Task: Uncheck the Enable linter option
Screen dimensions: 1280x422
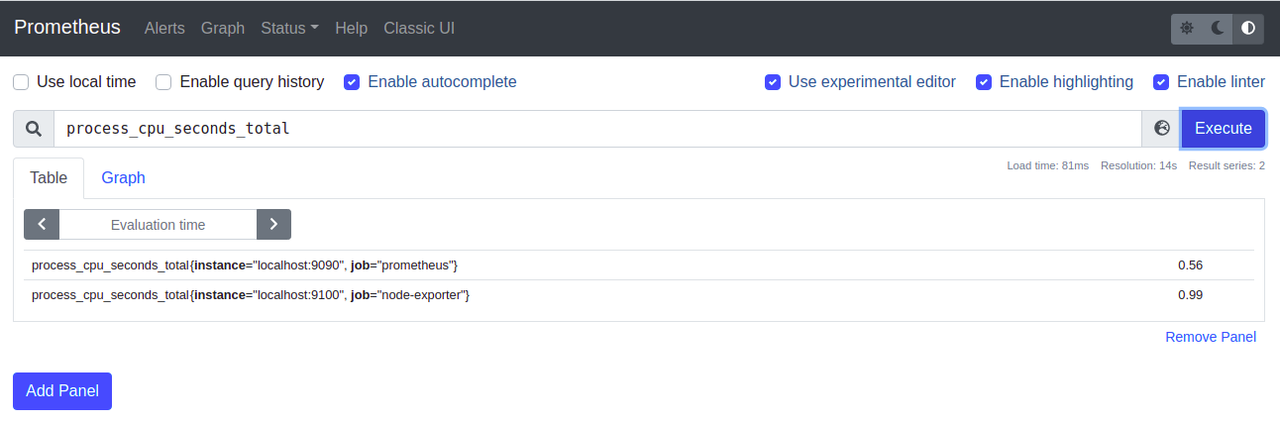Action: click(1161, 82)
